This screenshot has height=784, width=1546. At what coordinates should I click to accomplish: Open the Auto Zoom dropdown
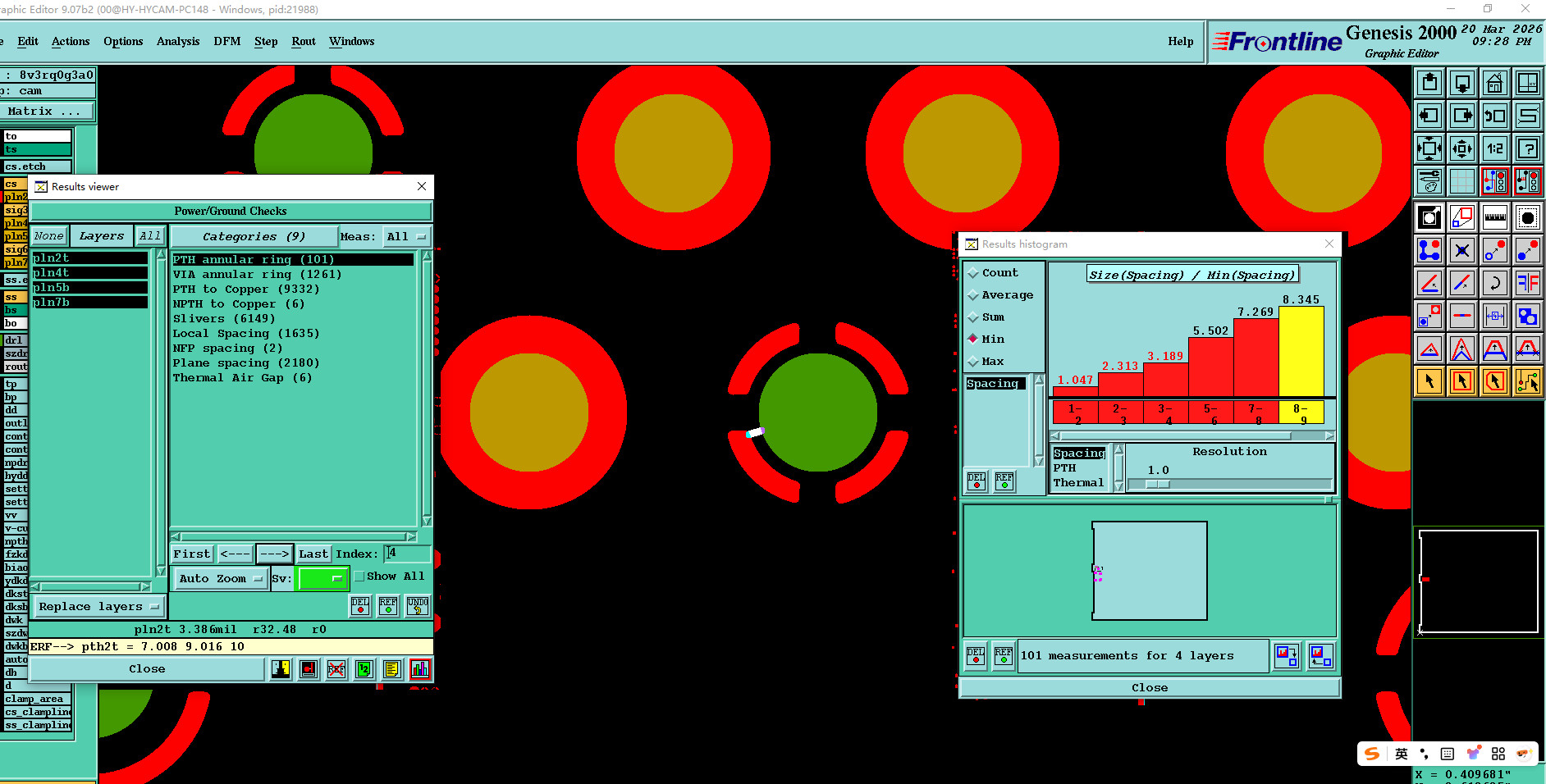(221, 579)
